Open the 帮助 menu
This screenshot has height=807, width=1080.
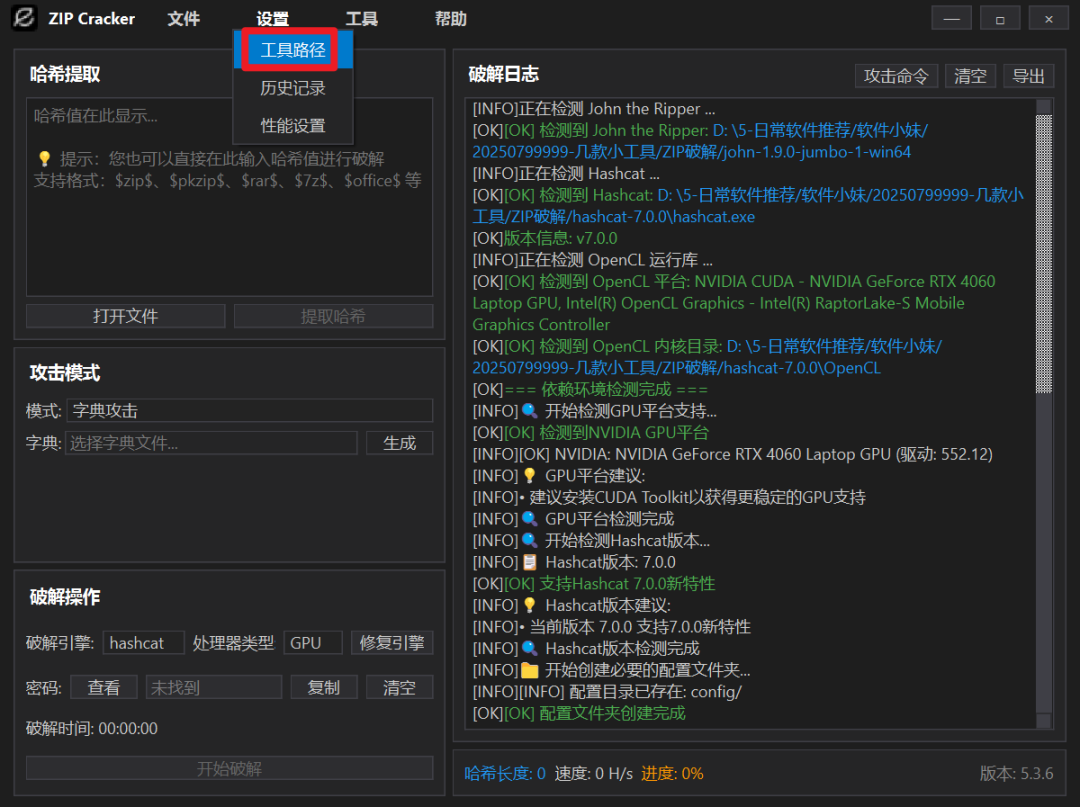(x=451, y=18)
